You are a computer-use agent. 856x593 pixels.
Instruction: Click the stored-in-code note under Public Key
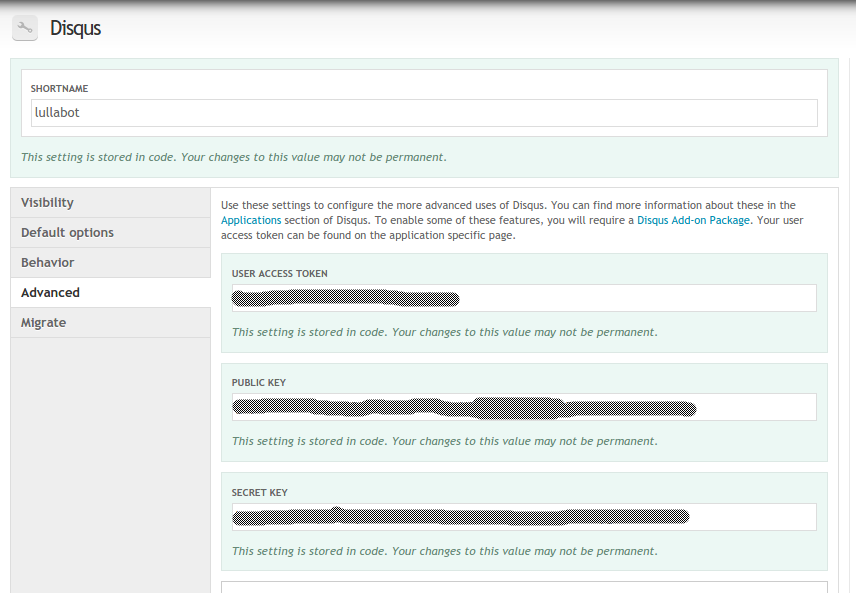coord(445,441)
